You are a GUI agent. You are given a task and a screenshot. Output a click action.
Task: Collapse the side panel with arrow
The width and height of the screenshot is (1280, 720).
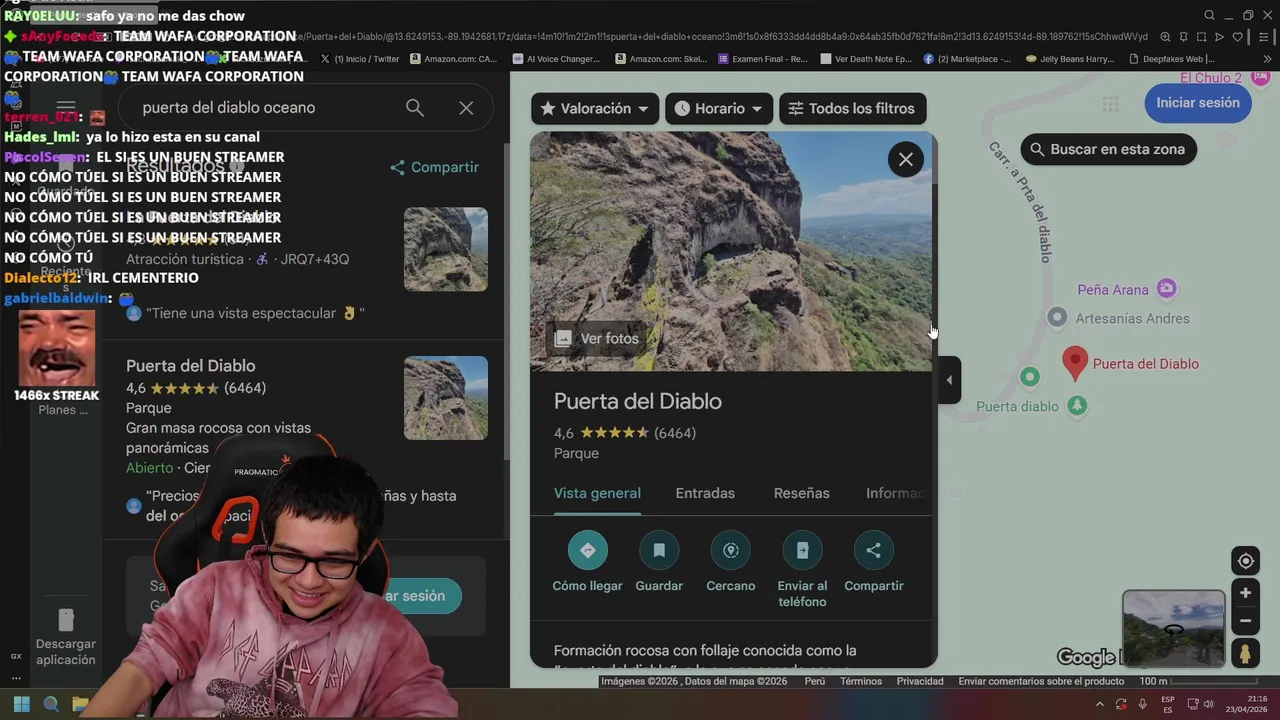(949, 380)
